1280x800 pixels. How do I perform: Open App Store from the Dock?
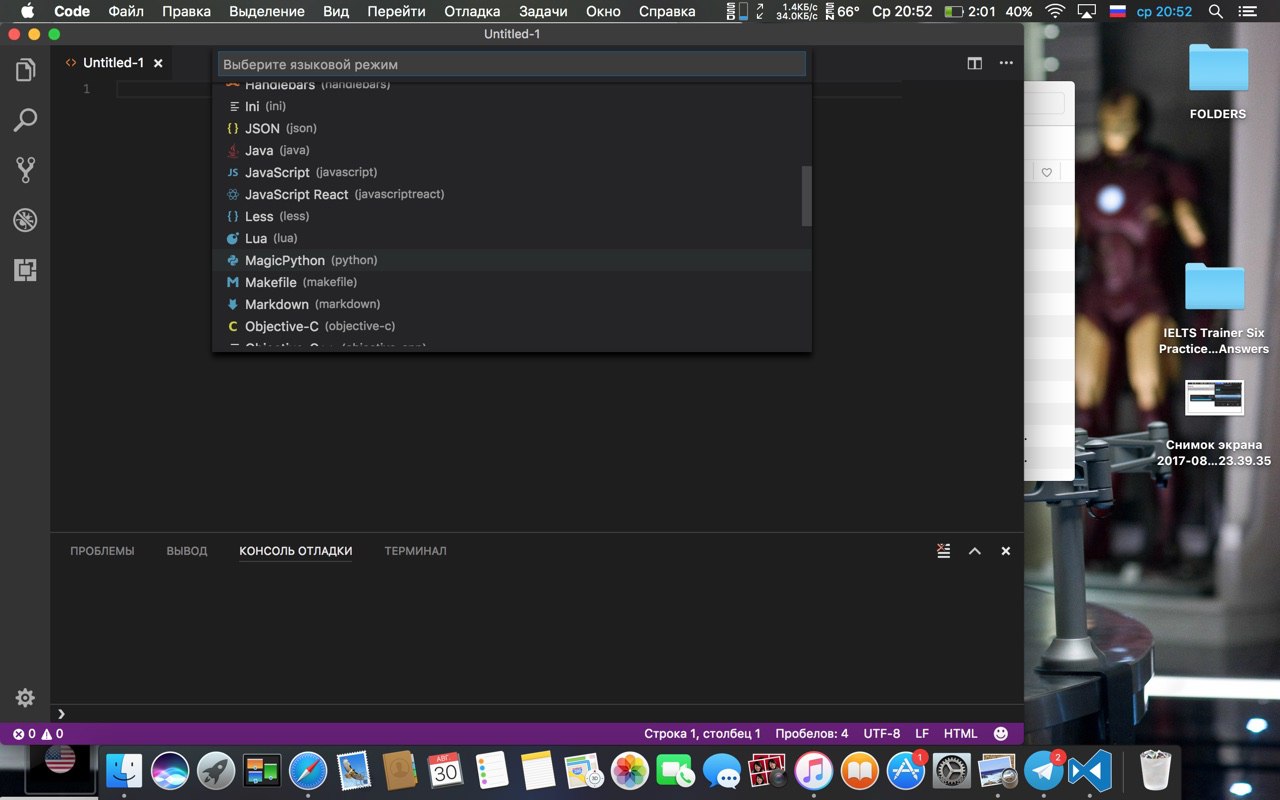[x=906, y=770]
